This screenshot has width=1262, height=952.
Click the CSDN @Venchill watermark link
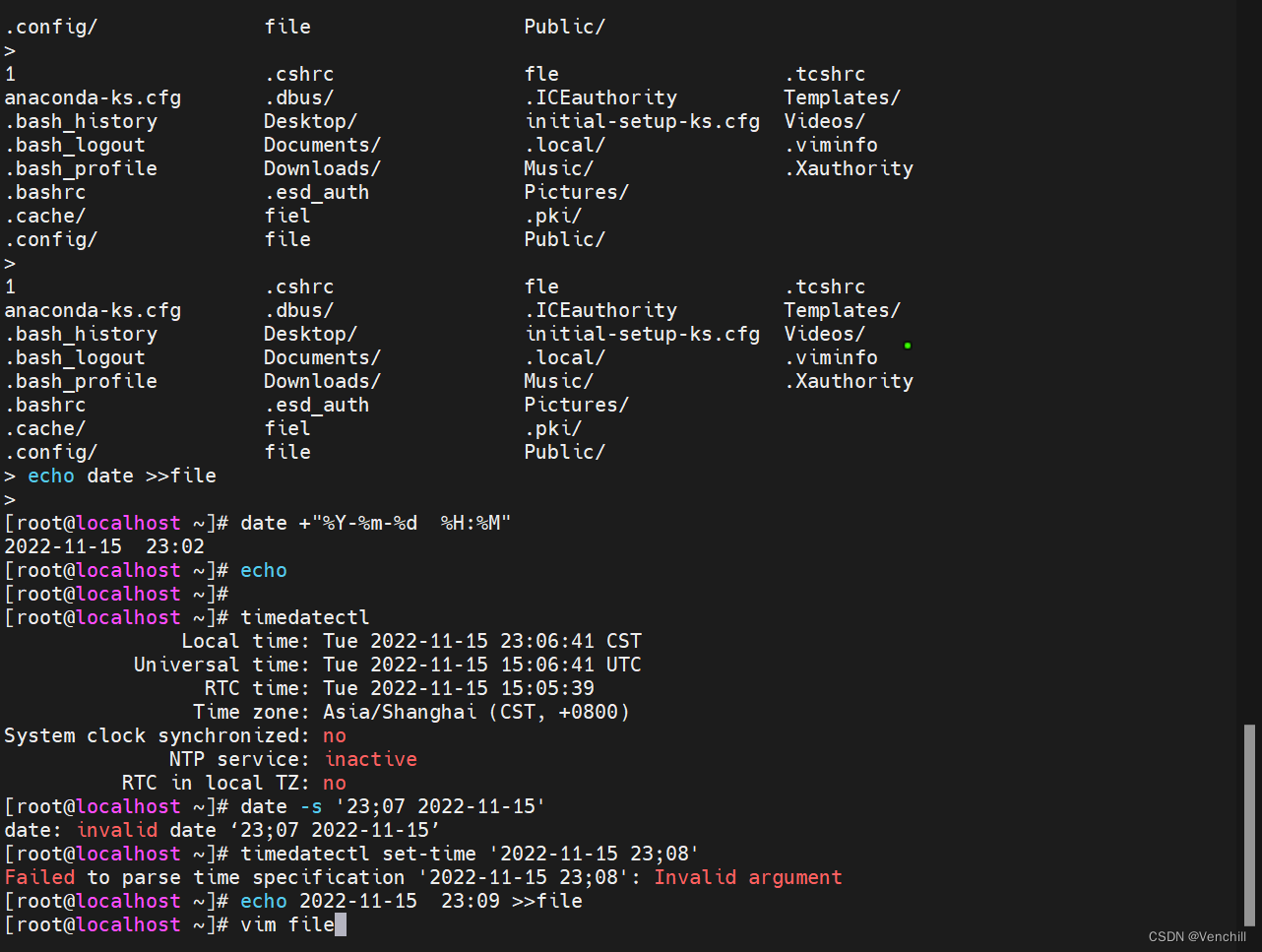click(1198, 936)
